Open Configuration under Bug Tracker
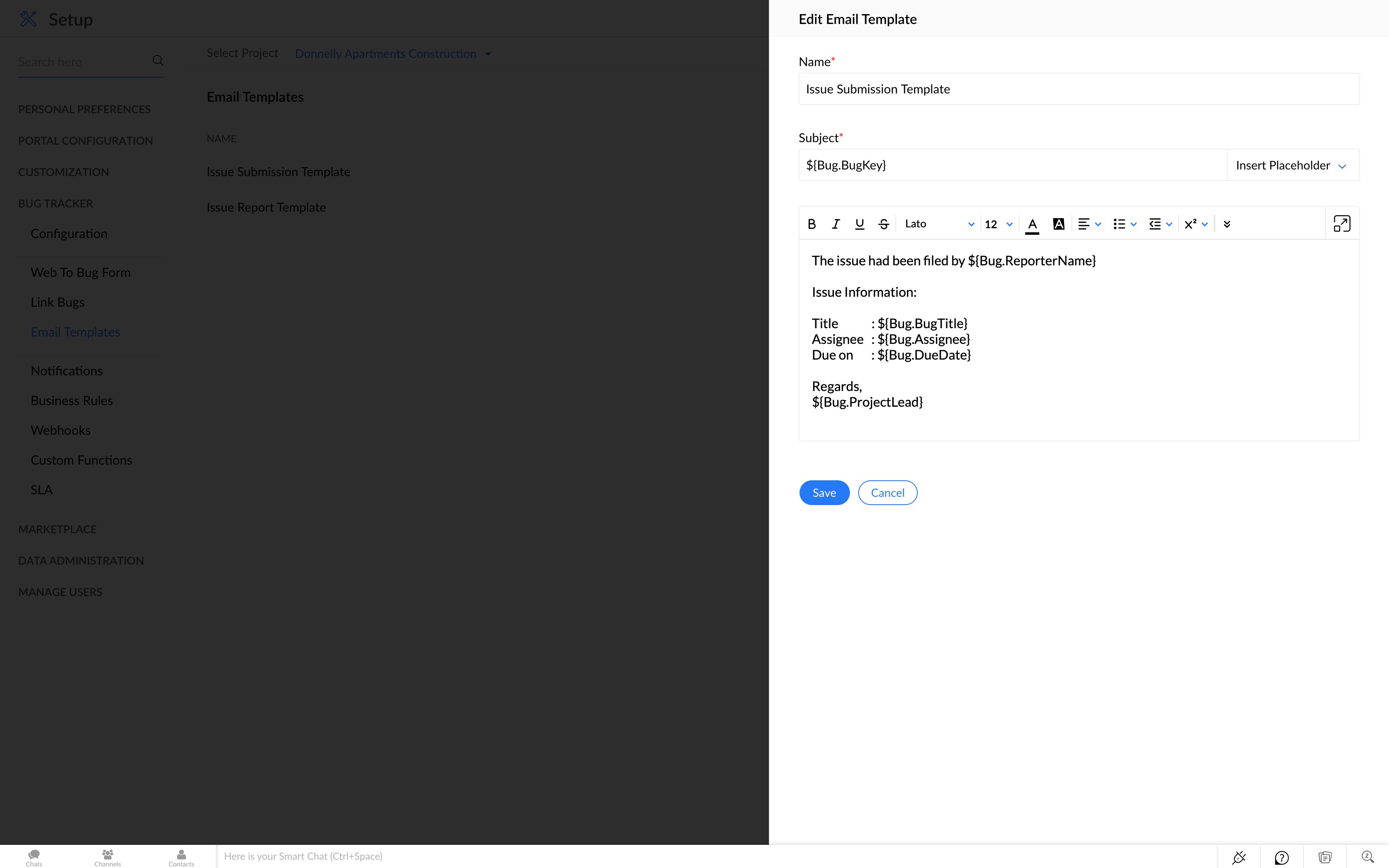Viewport: 1389px width, 868px height. click(69, 234)
